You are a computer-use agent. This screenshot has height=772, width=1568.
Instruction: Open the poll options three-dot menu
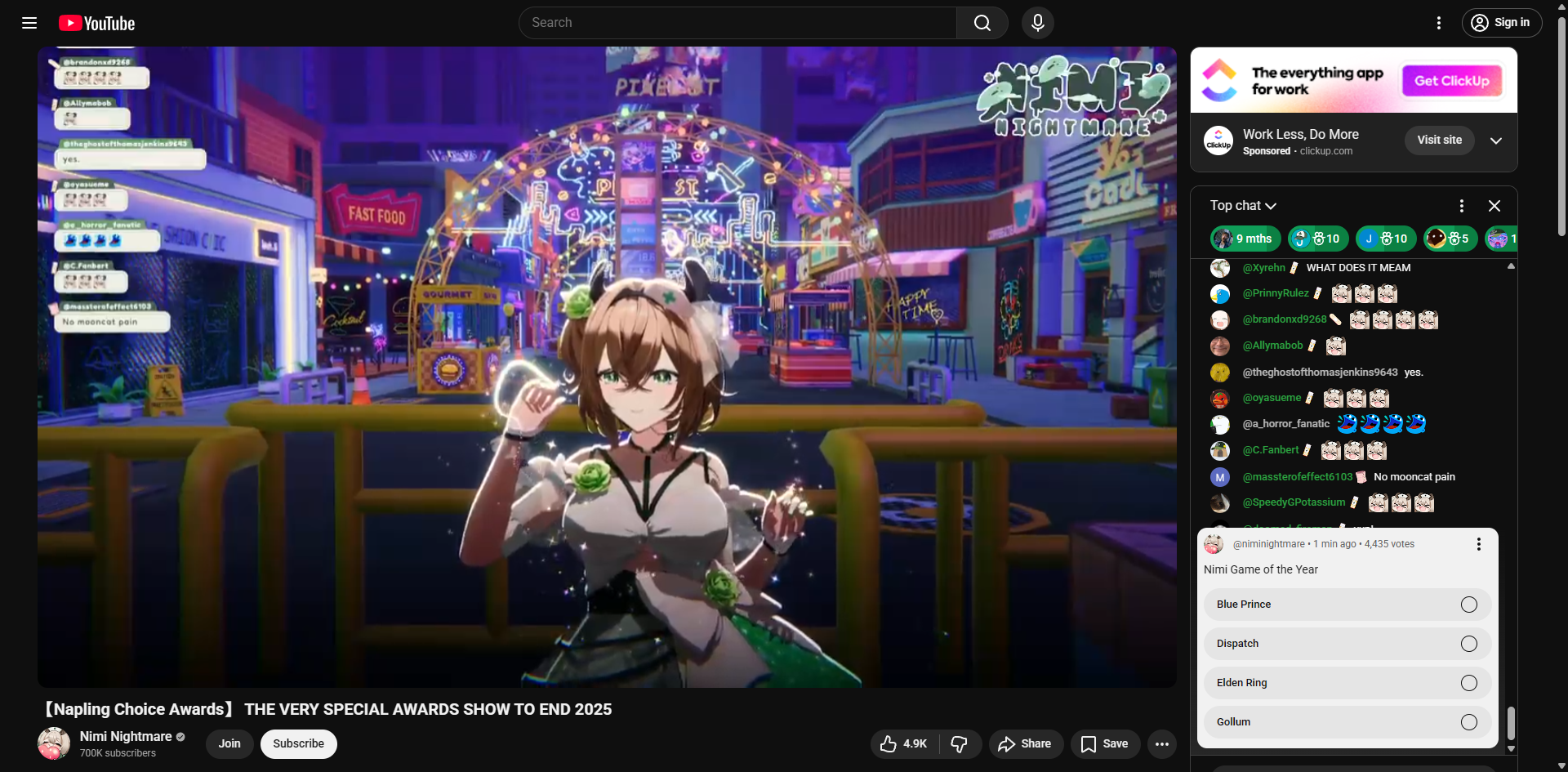click(x=1479, y=544)
